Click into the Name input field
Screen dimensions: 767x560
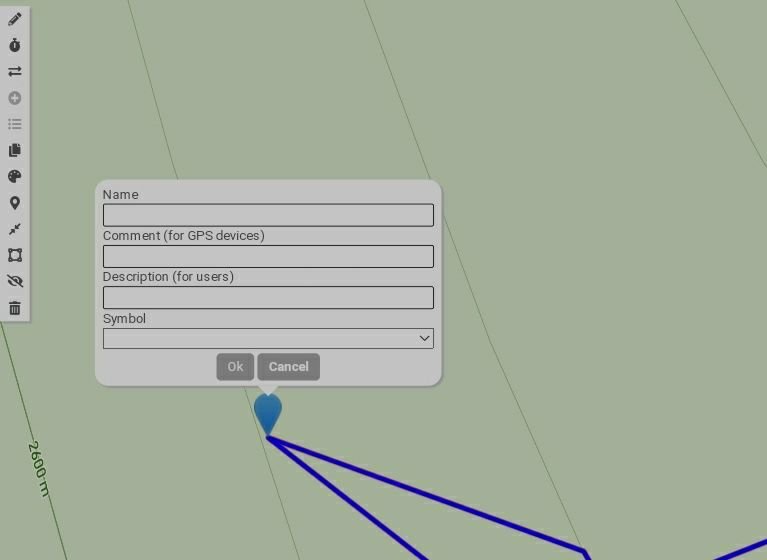click(x=268, y=215)
